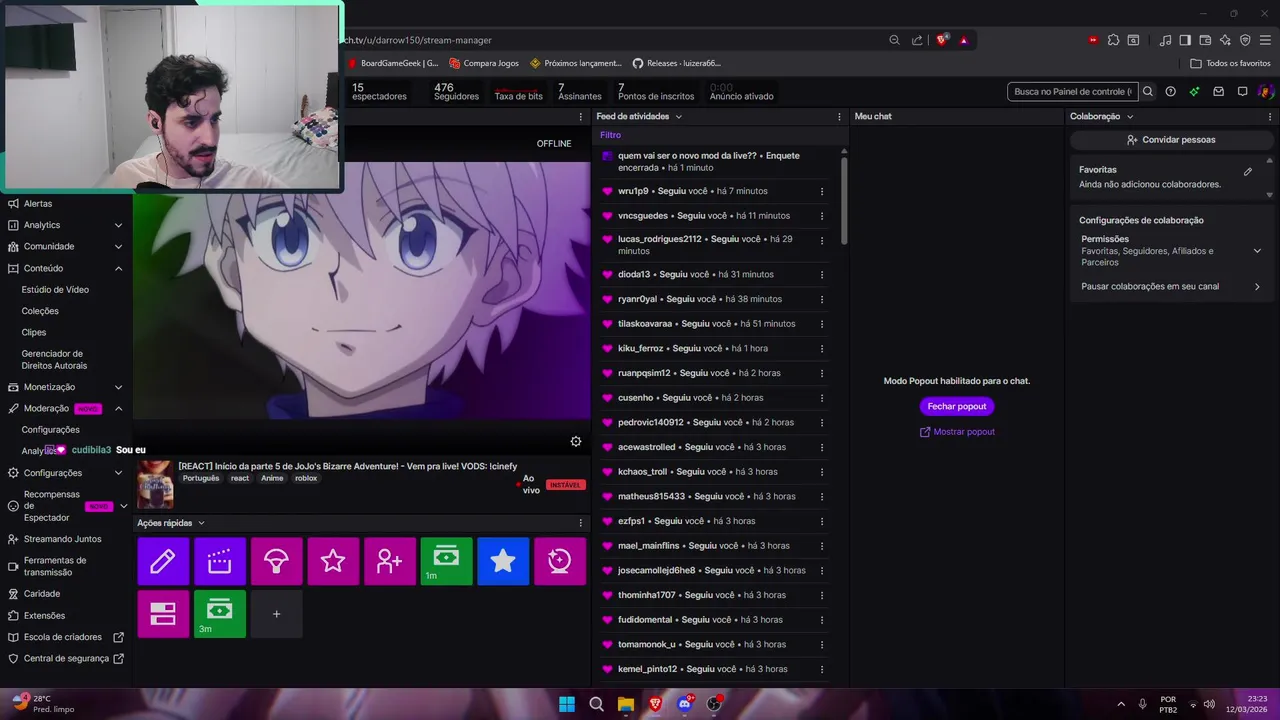Click the Português stream tag

[x=201, y=478]
